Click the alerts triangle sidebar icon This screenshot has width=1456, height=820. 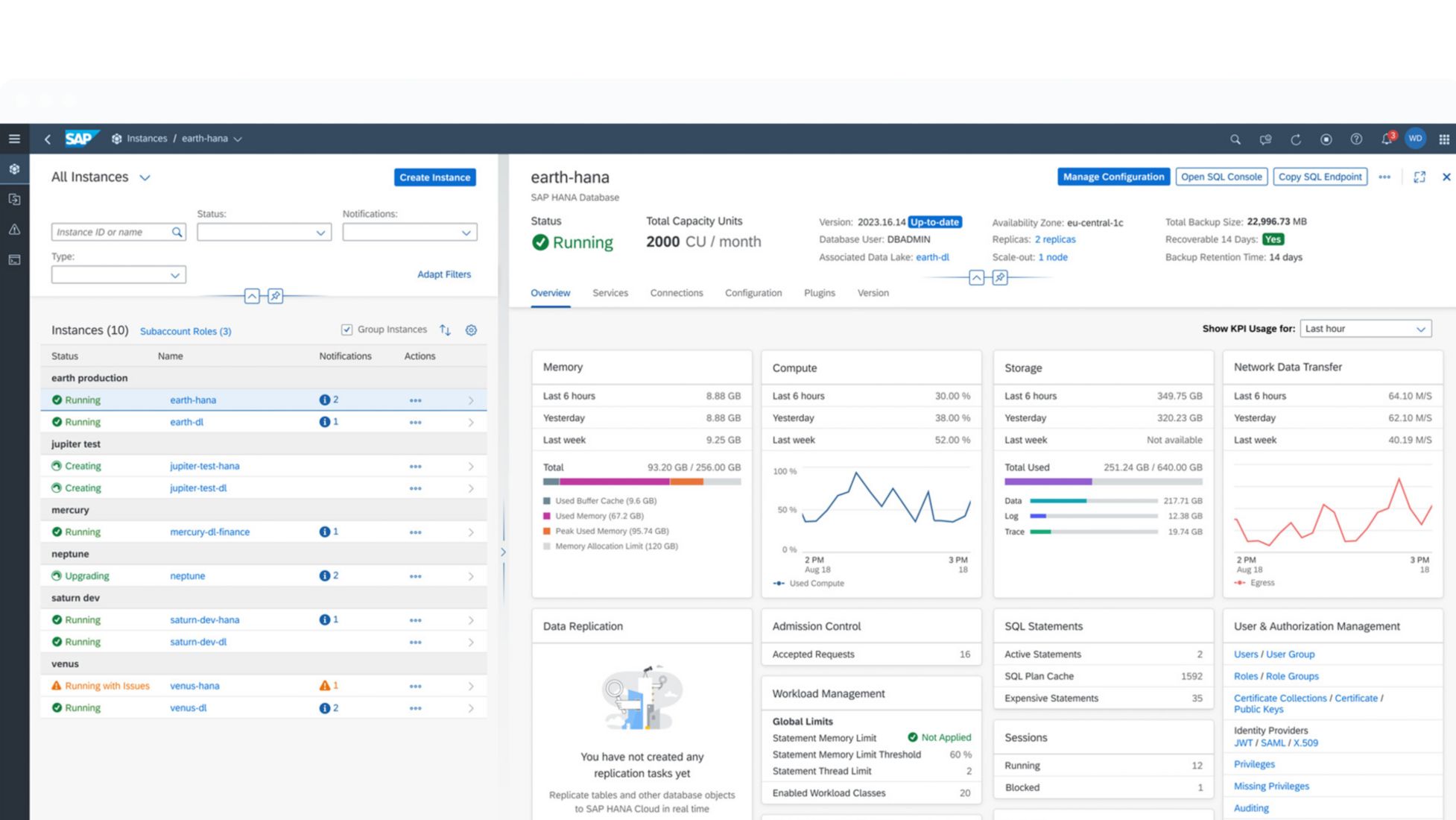pos(14,230)
